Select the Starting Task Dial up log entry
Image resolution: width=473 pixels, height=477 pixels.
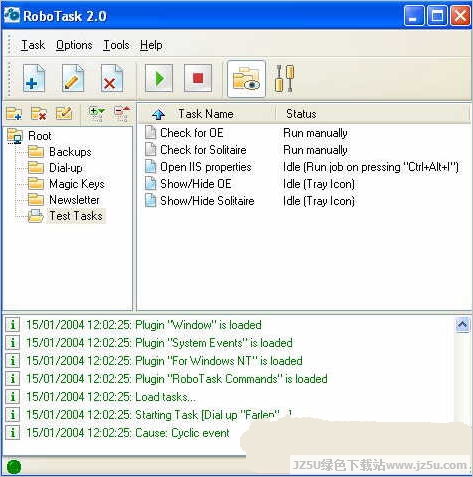[x=159, y=415]
